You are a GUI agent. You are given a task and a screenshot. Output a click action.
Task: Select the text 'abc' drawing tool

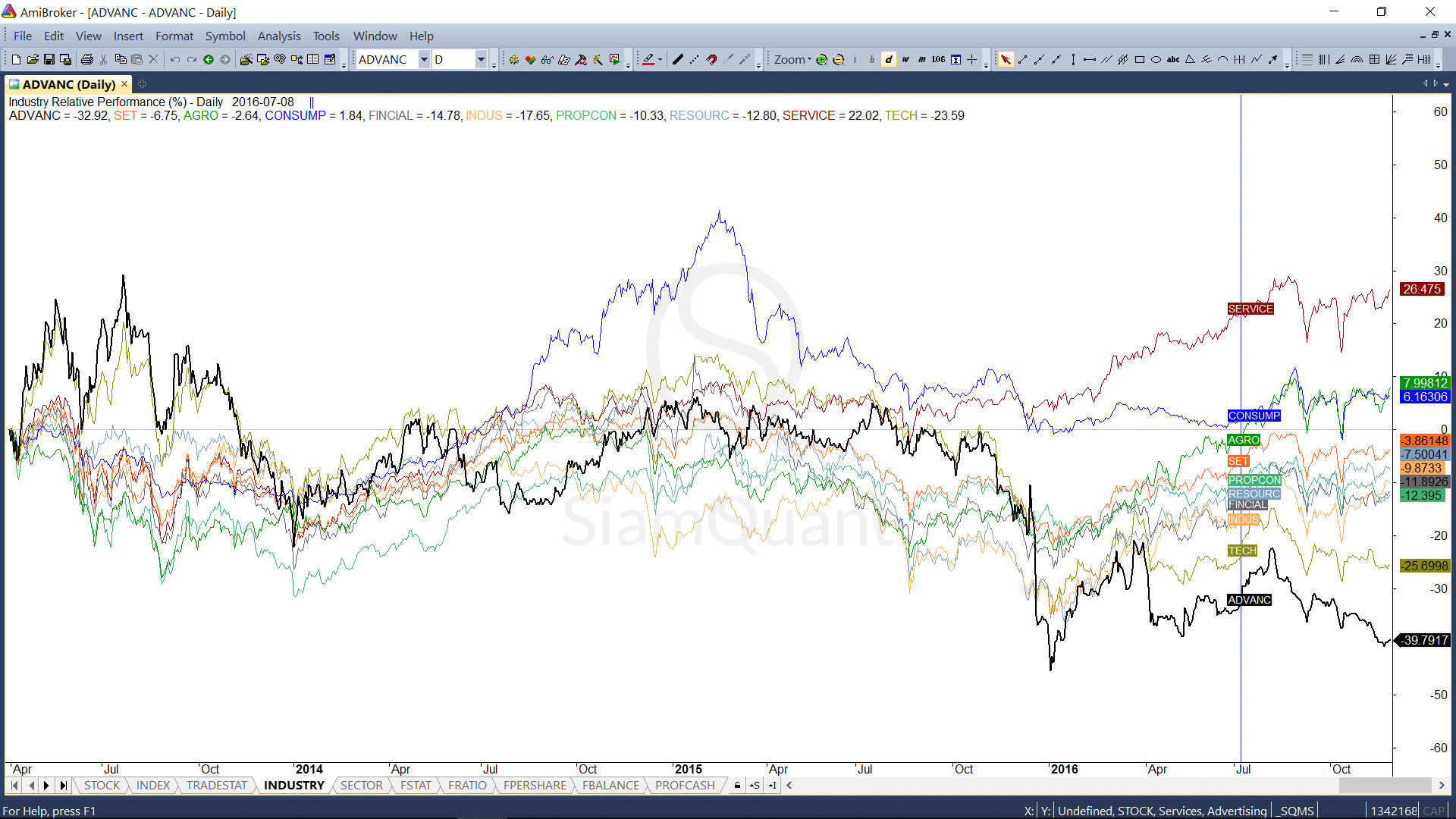coord(1172,59)
